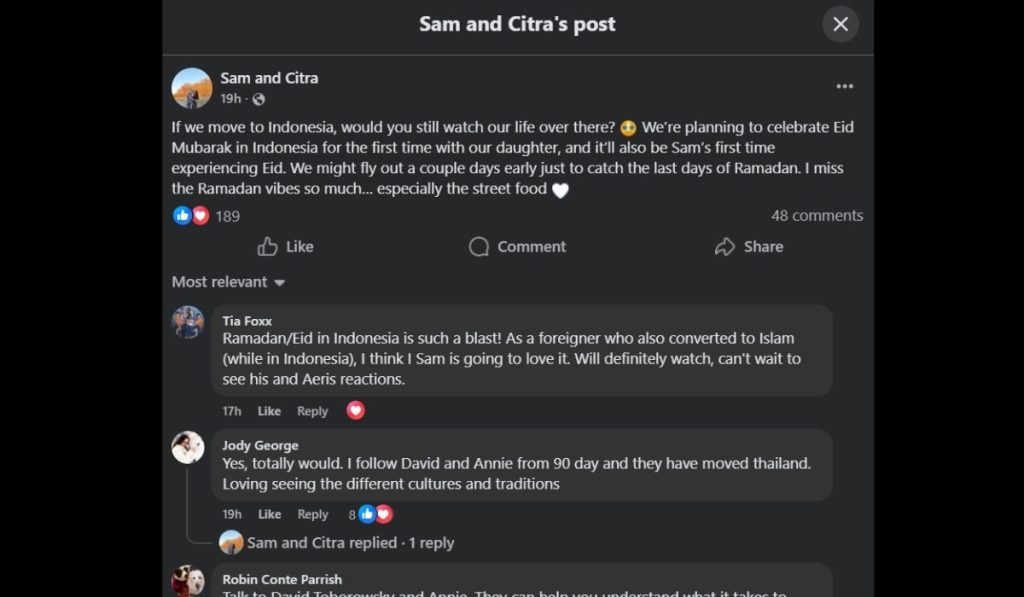Open the three-dots post options menu

click(845, 87)
